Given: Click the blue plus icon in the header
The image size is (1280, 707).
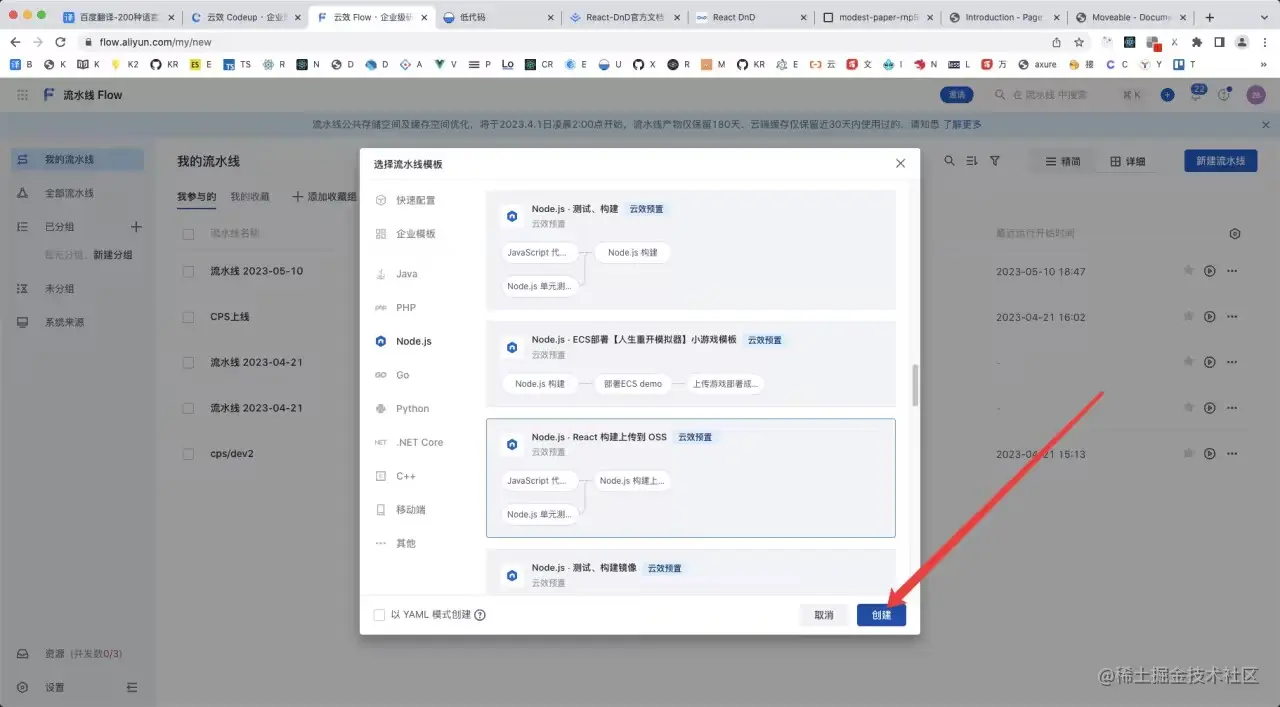Looking at the screenshot, I should (x=1167, y=95).
